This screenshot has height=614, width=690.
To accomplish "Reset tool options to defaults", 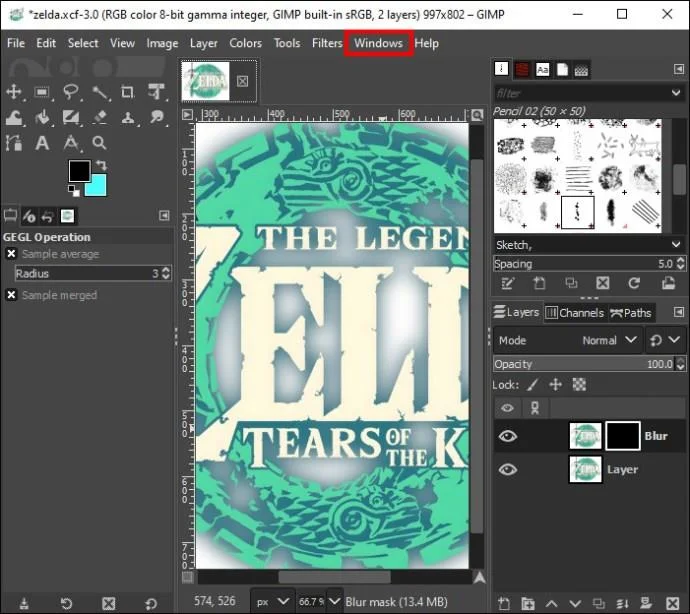I will click(x=150, y=603).
